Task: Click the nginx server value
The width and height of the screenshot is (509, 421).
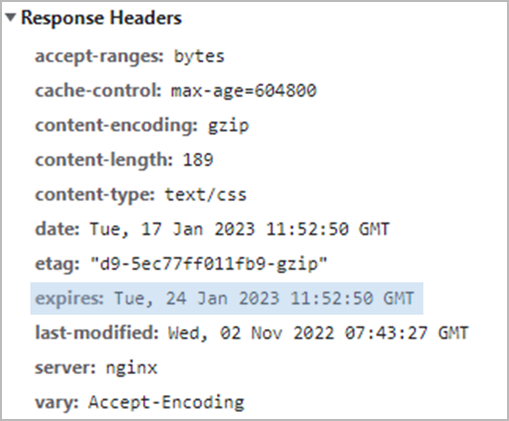Action: tap(131, 368)
